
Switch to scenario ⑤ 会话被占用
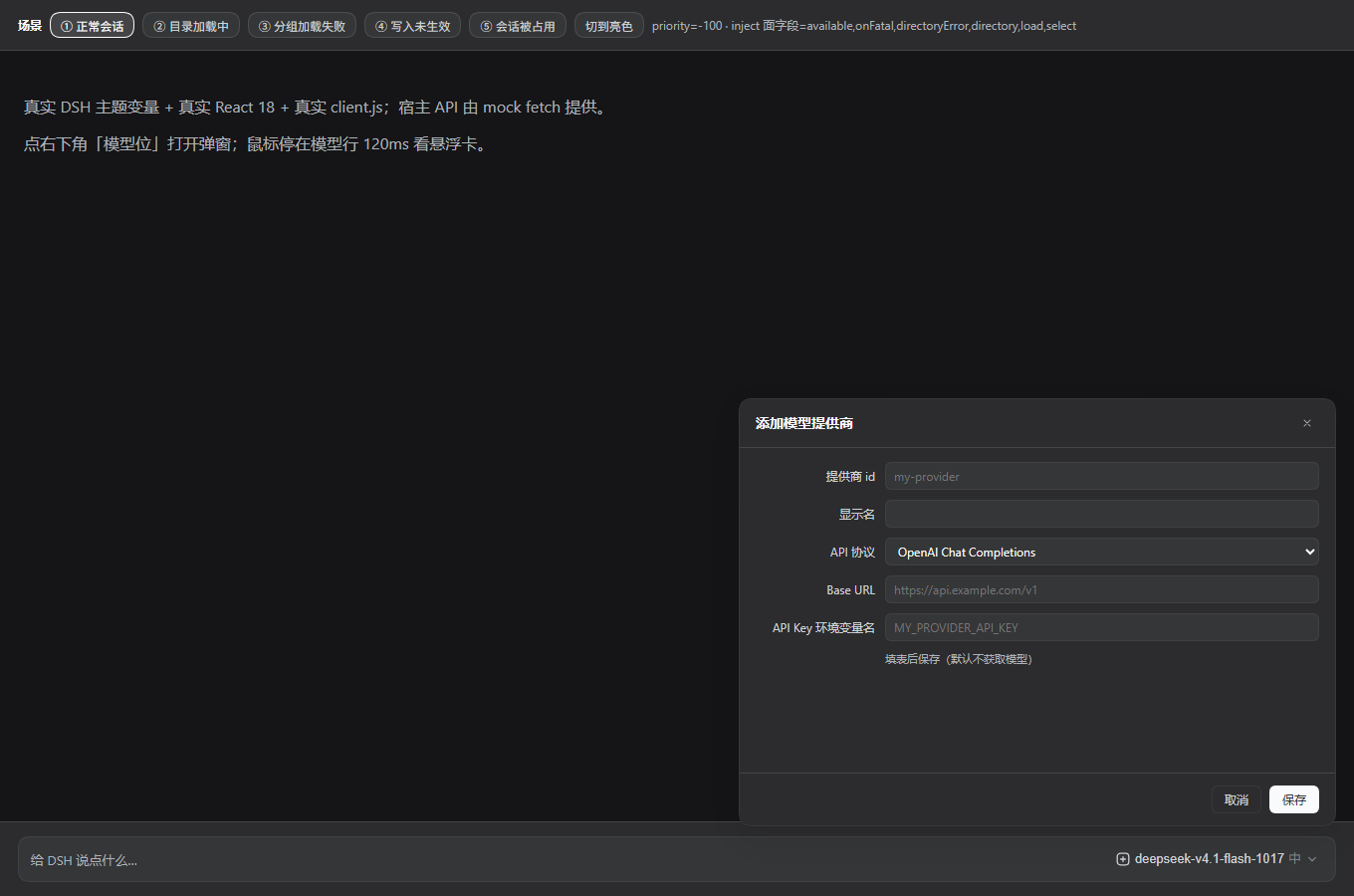point(518,26)
